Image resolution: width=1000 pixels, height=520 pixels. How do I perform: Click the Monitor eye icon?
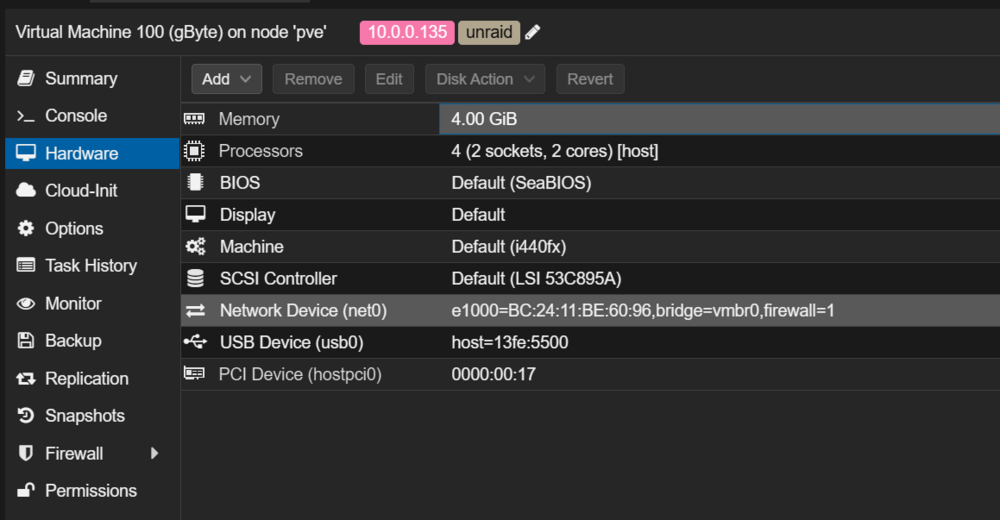point(26,303)
